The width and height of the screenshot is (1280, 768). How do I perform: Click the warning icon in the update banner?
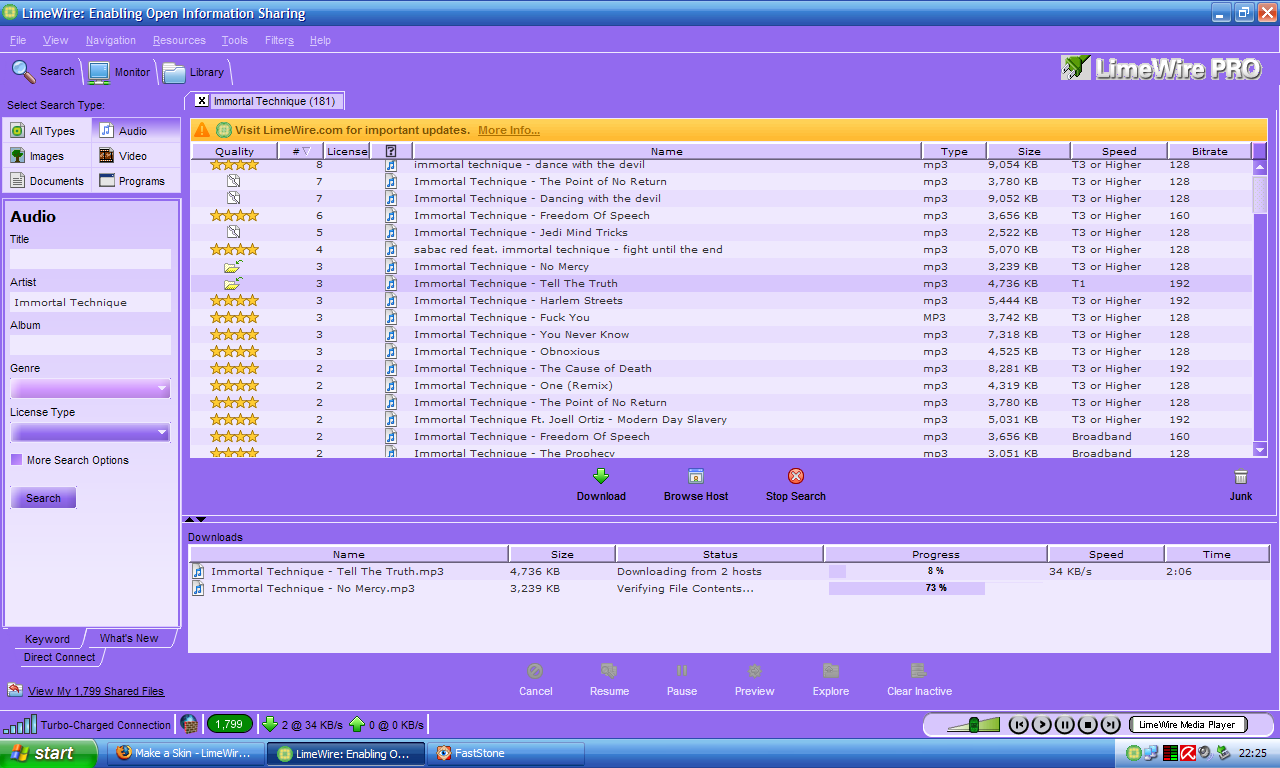pyautogui.click(x=202, y=130)
